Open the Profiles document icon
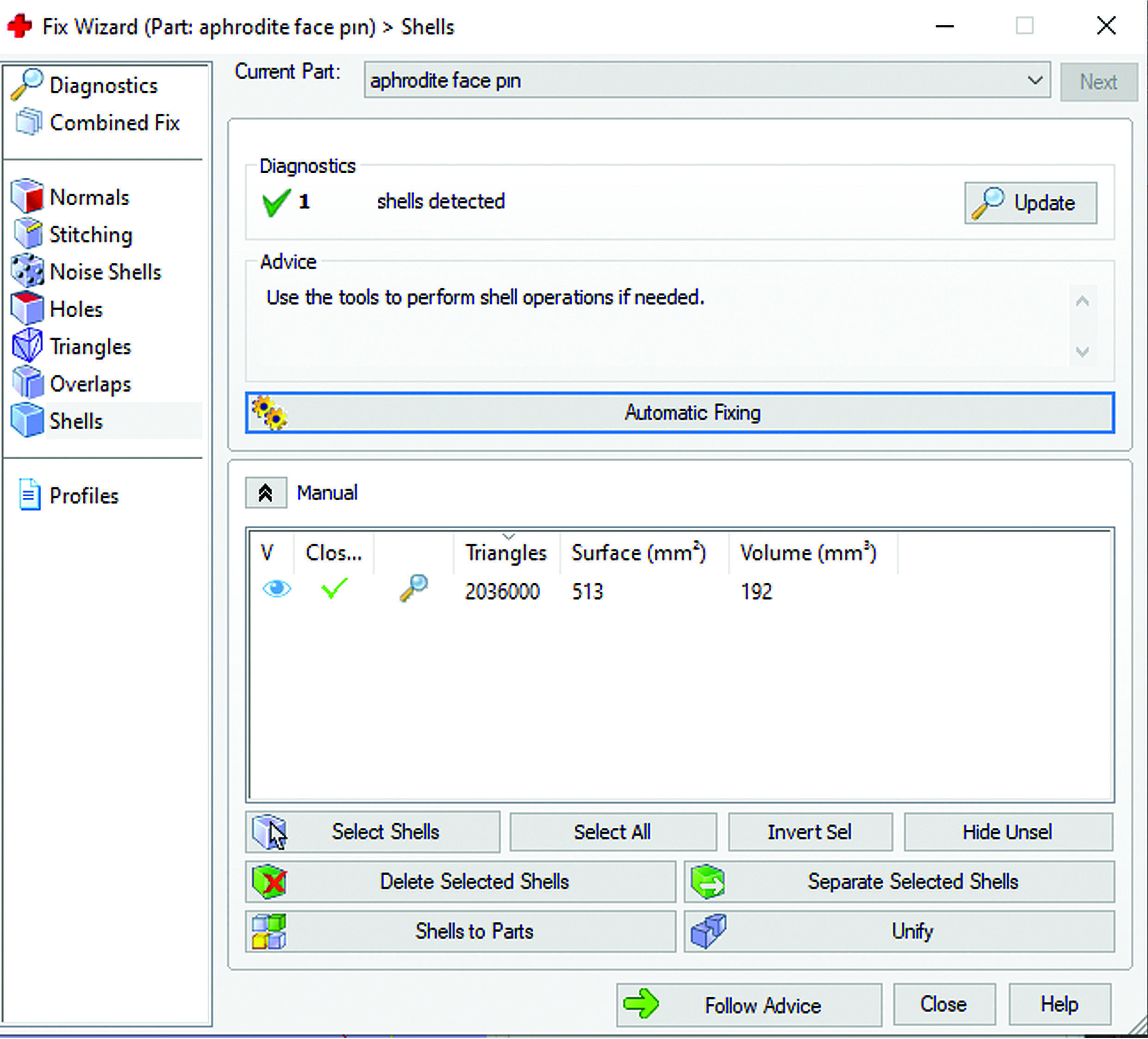 [29, 494]
